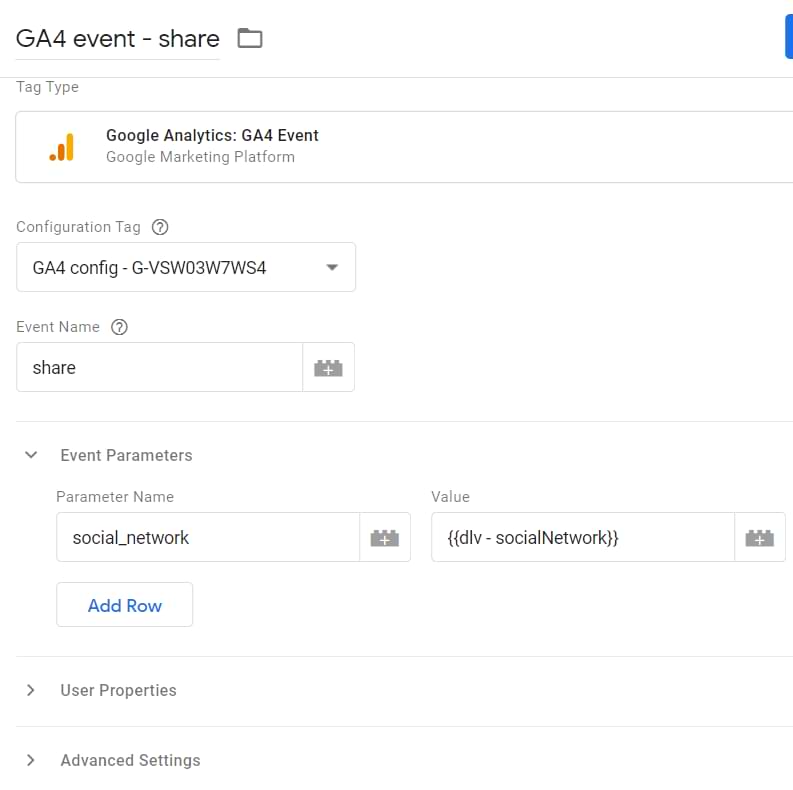793x790 pixels.
Task: Click the blue button at the top right
Action: [788, 38]
